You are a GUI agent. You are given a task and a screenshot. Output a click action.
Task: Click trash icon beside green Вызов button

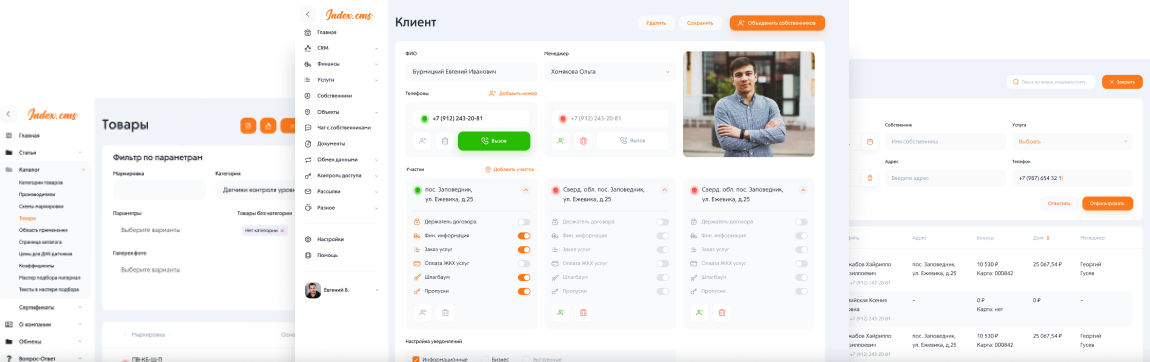pyautogui.click(x=444, y=141)
